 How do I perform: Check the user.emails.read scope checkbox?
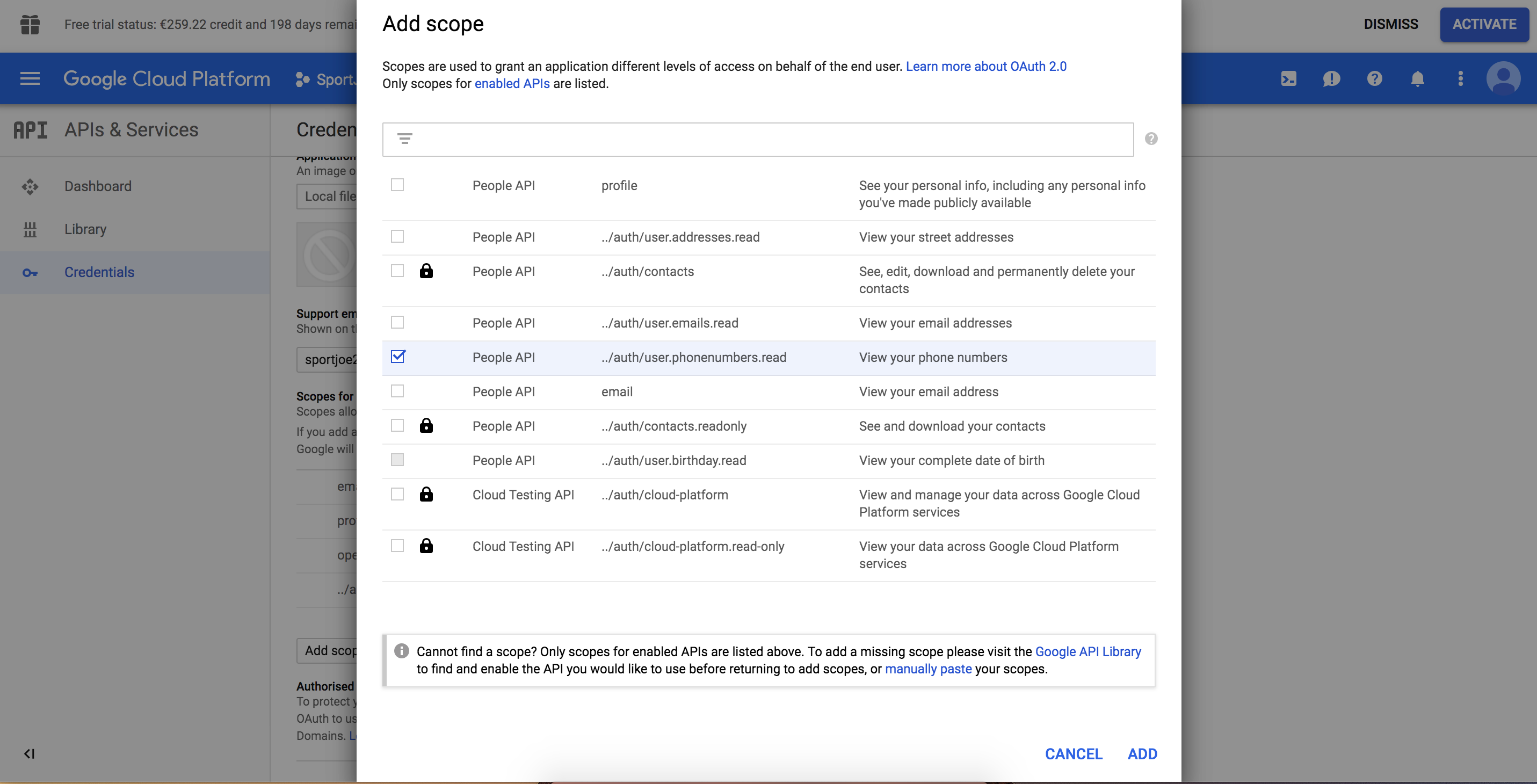click(397, 322)
